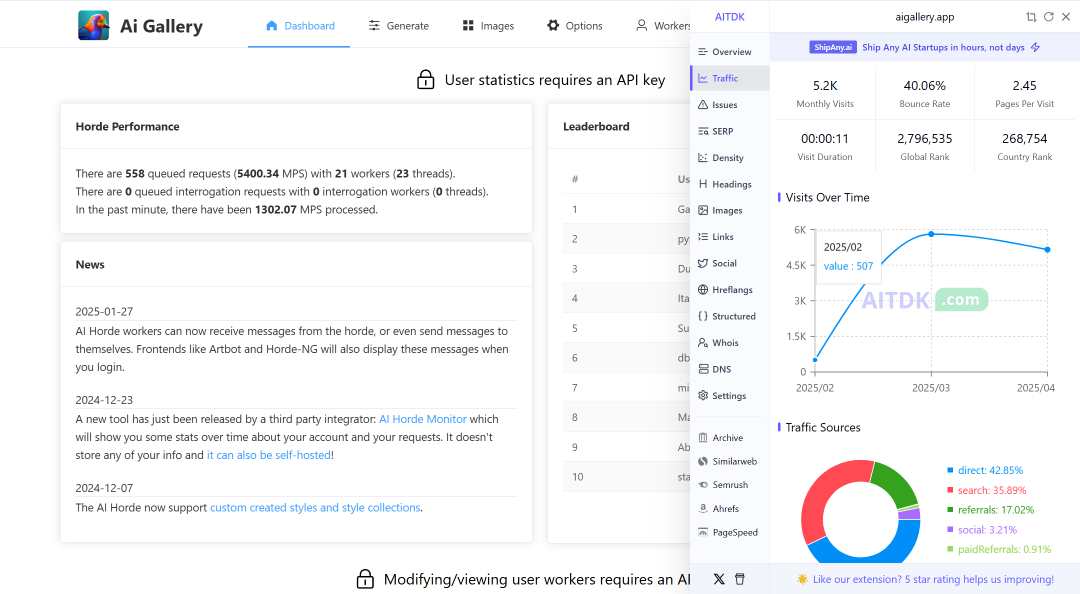Click the aigallery.app domain title
Viewport: 1080px width, 594px height.
924,17
